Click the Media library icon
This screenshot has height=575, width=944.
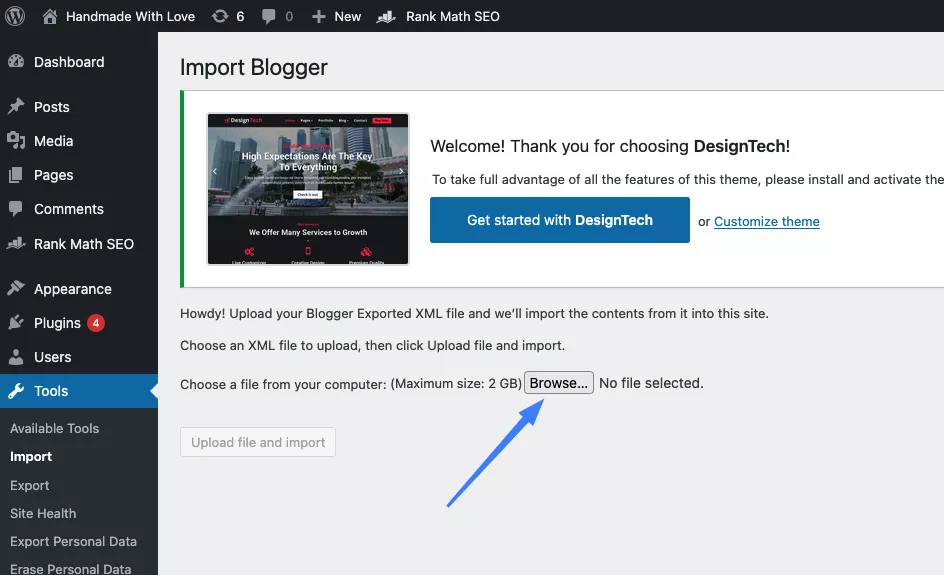[16, 141]
